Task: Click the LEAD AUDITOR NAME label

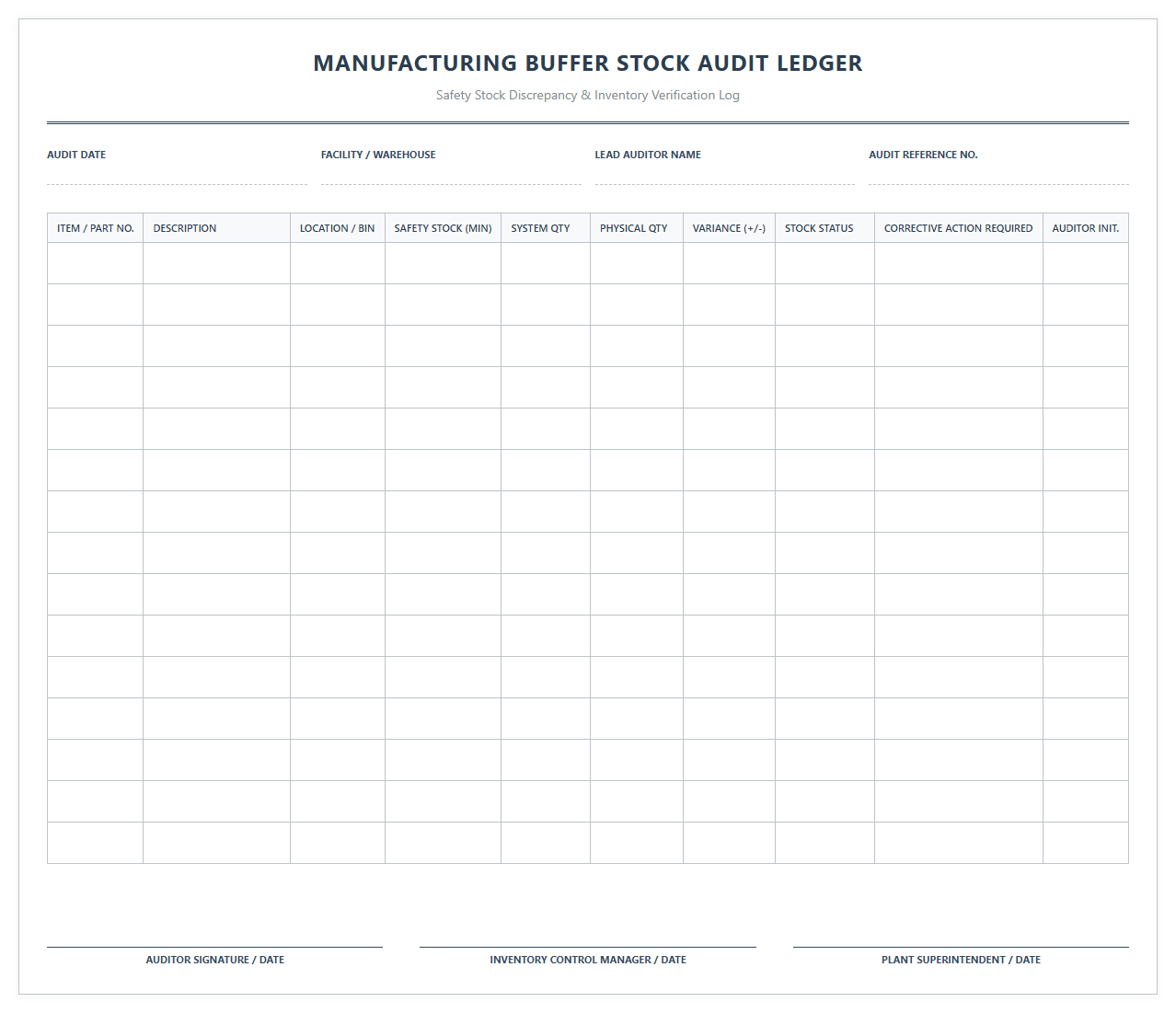Action: pyautogui.click(x=648, y=155)
